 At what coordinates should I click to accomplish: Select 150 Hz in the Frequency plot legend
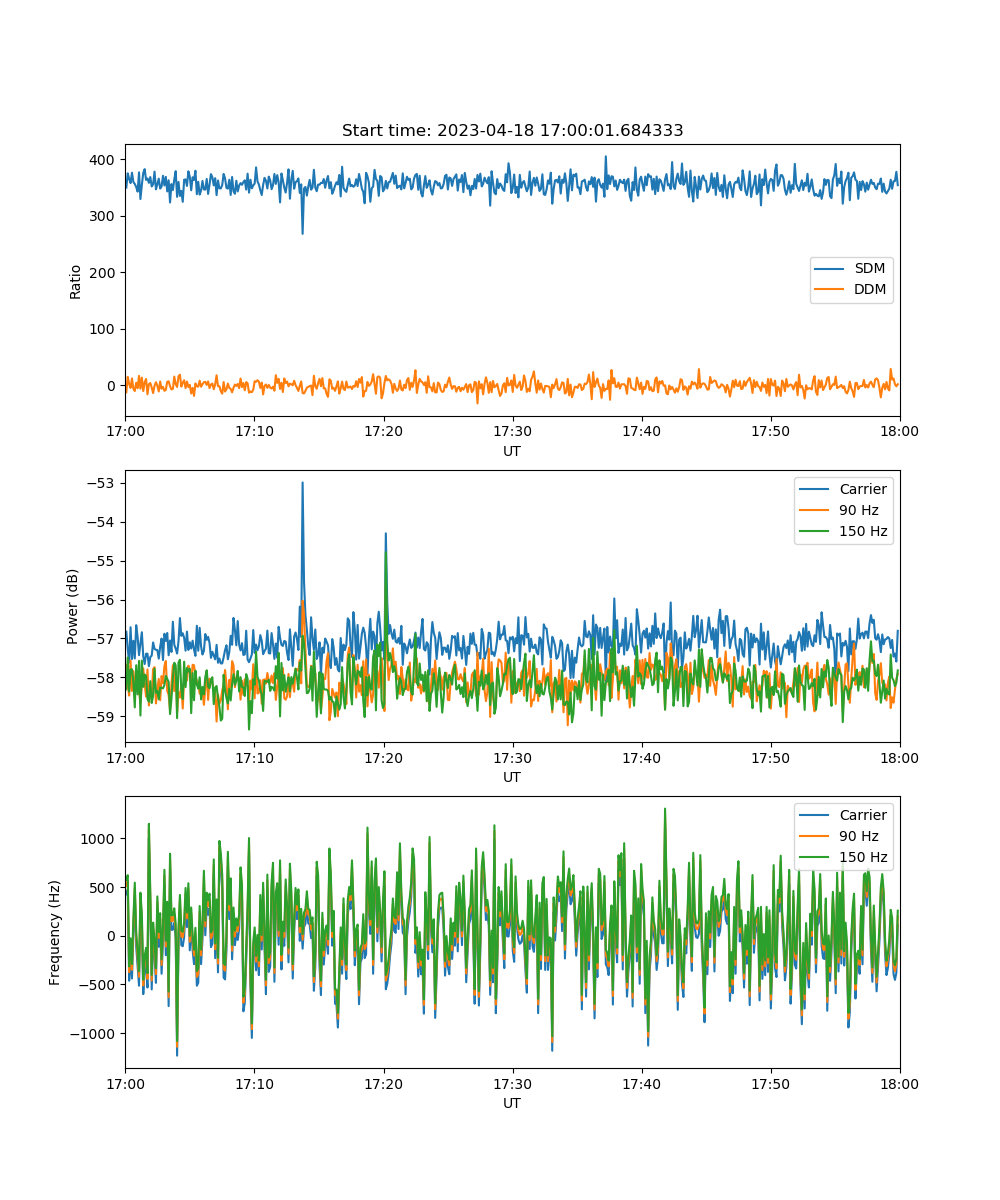point(863,857)
